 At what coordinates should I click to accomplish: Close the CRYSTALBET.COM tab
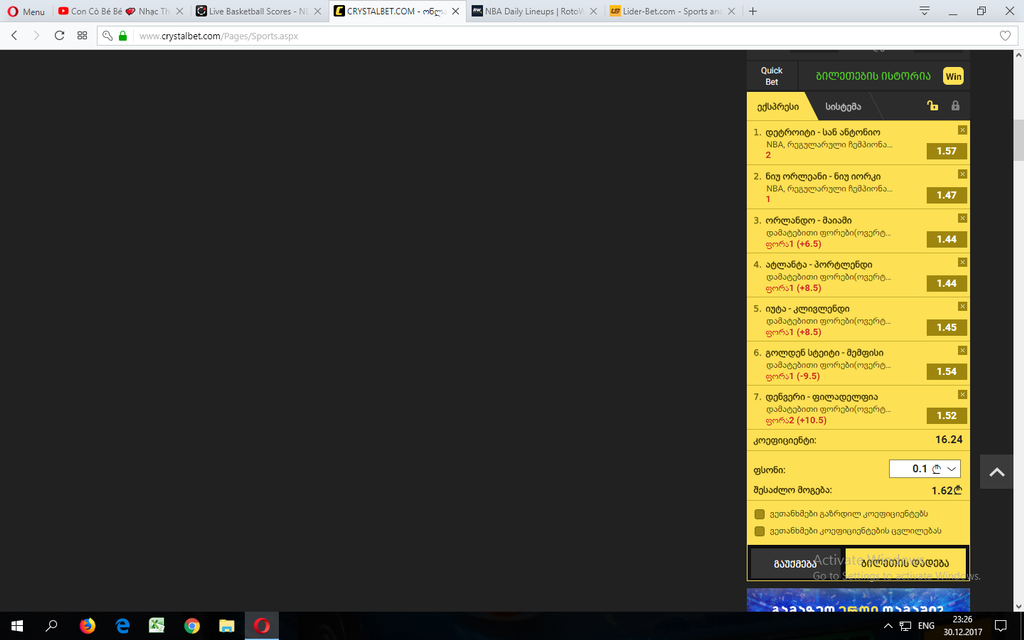455,11
